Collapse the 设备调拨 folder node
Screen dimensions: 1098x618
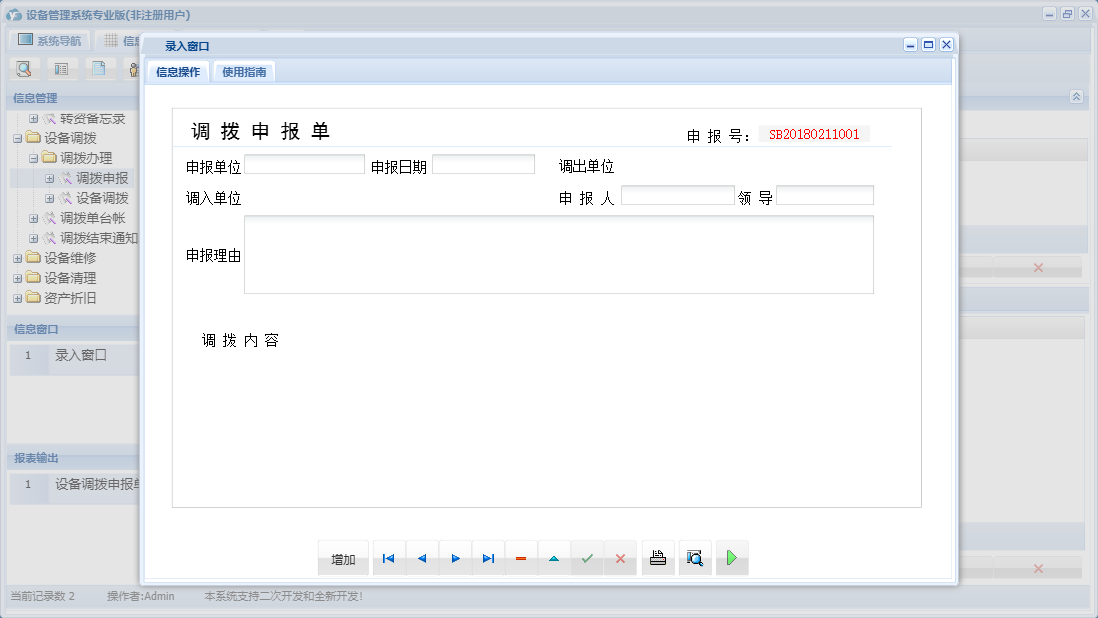tap(18, 137)
